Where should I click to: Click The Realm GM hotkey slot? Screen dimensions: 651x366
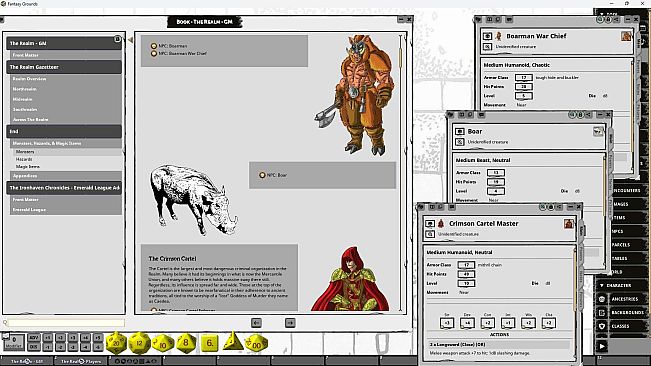click(27, 361)
